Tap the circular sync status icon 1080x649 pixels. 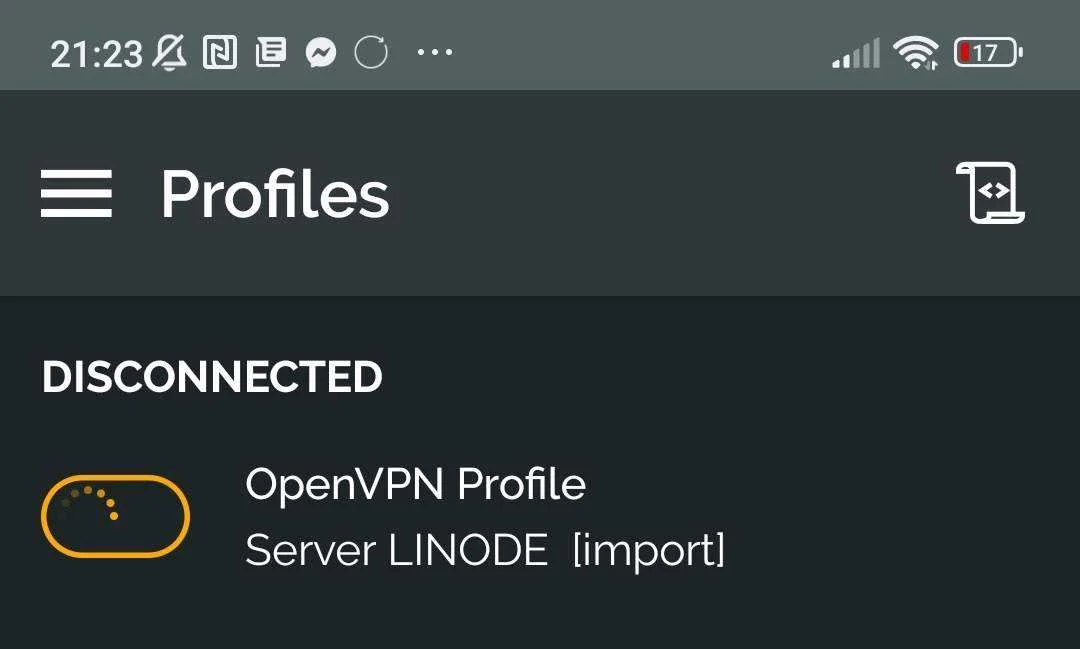point(371,52)
